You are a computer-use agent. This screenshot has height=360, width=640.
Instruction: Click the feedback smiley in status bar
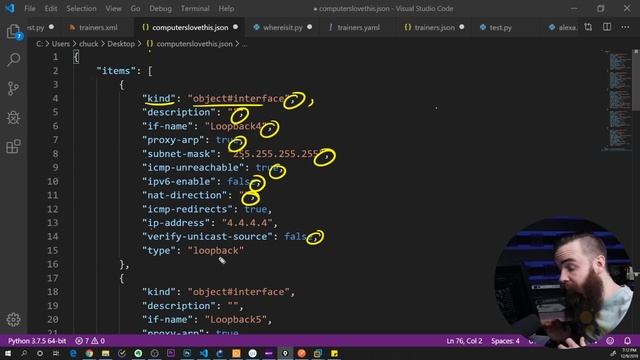[610, 341]
